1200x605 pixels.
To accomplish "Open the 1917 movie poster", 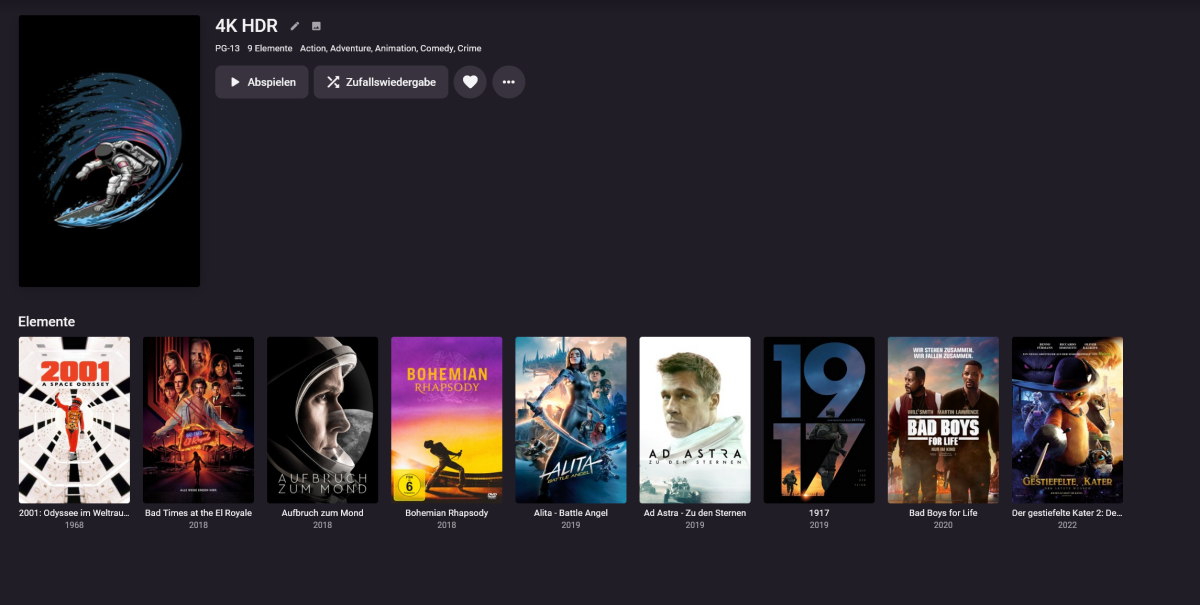I will (x=819, y=420).
